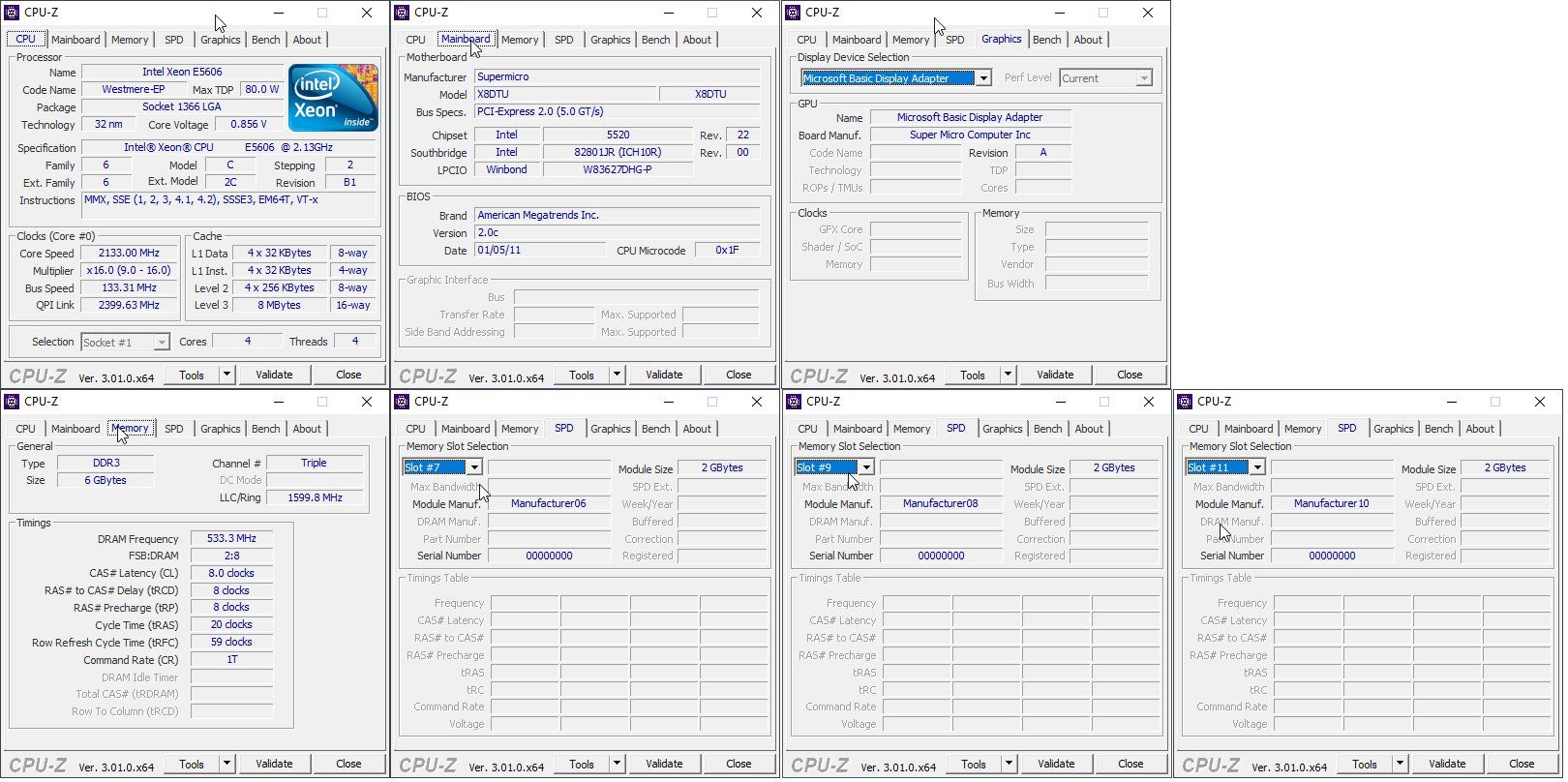Viewport: 1568px width, 782px height.
Task: Select the Mainboard tab in the Slot #9 window
Action: point(858,429)
